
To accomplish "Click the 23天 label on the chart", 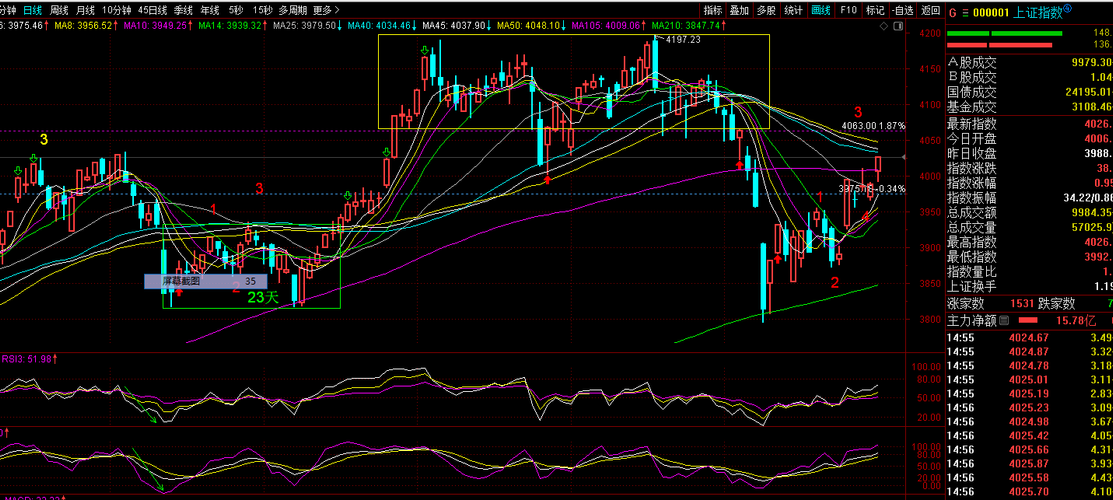I will point(263,298).
